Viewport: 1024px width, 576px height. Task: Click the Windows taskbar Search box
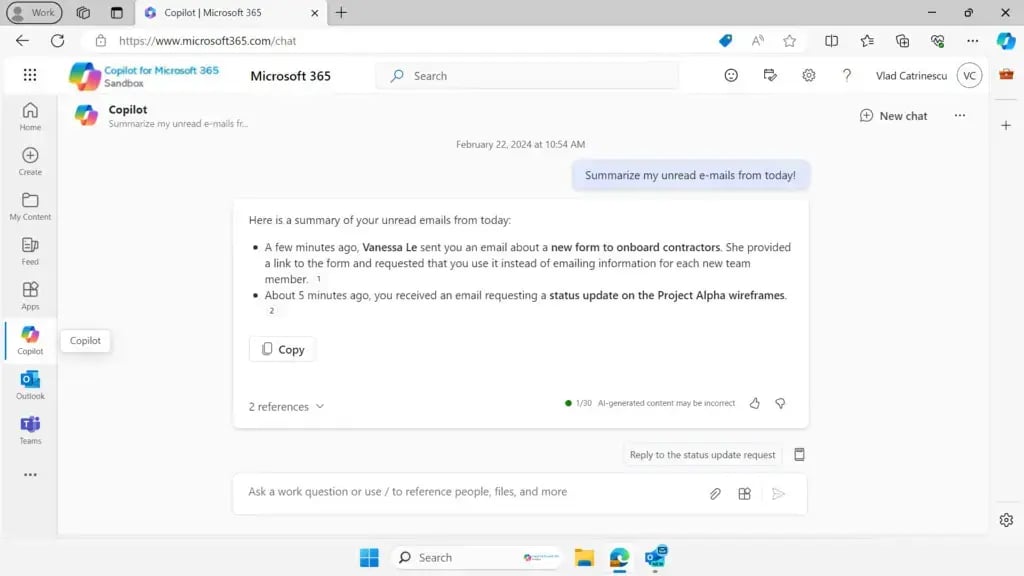click(477, 557)
